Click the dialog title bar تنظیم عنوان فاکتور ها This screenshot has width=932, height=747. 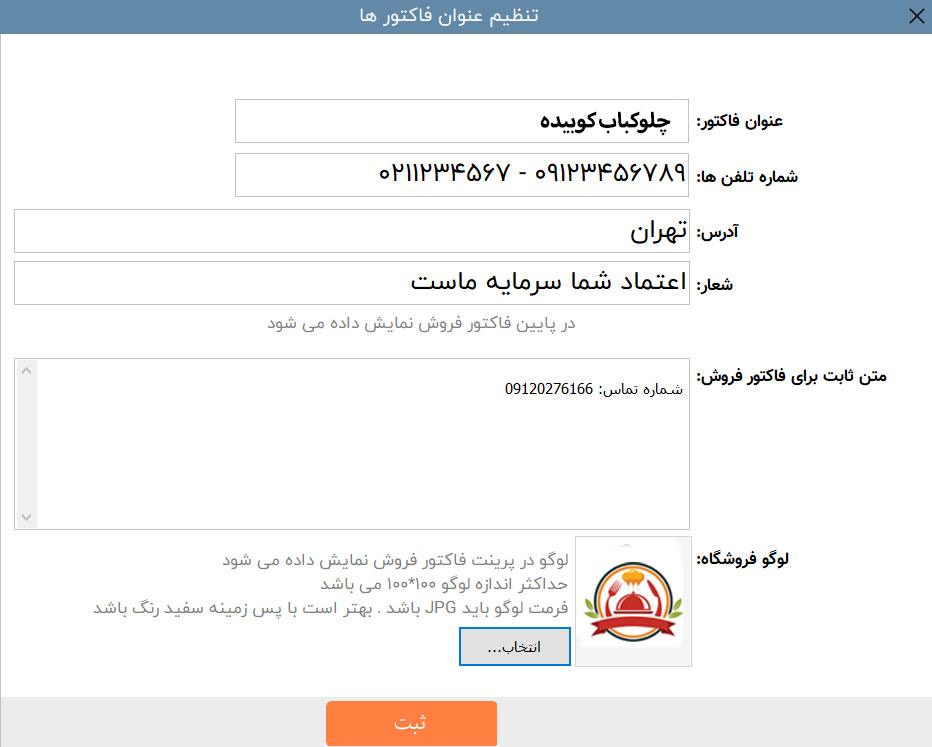click(x=449, y=15)
